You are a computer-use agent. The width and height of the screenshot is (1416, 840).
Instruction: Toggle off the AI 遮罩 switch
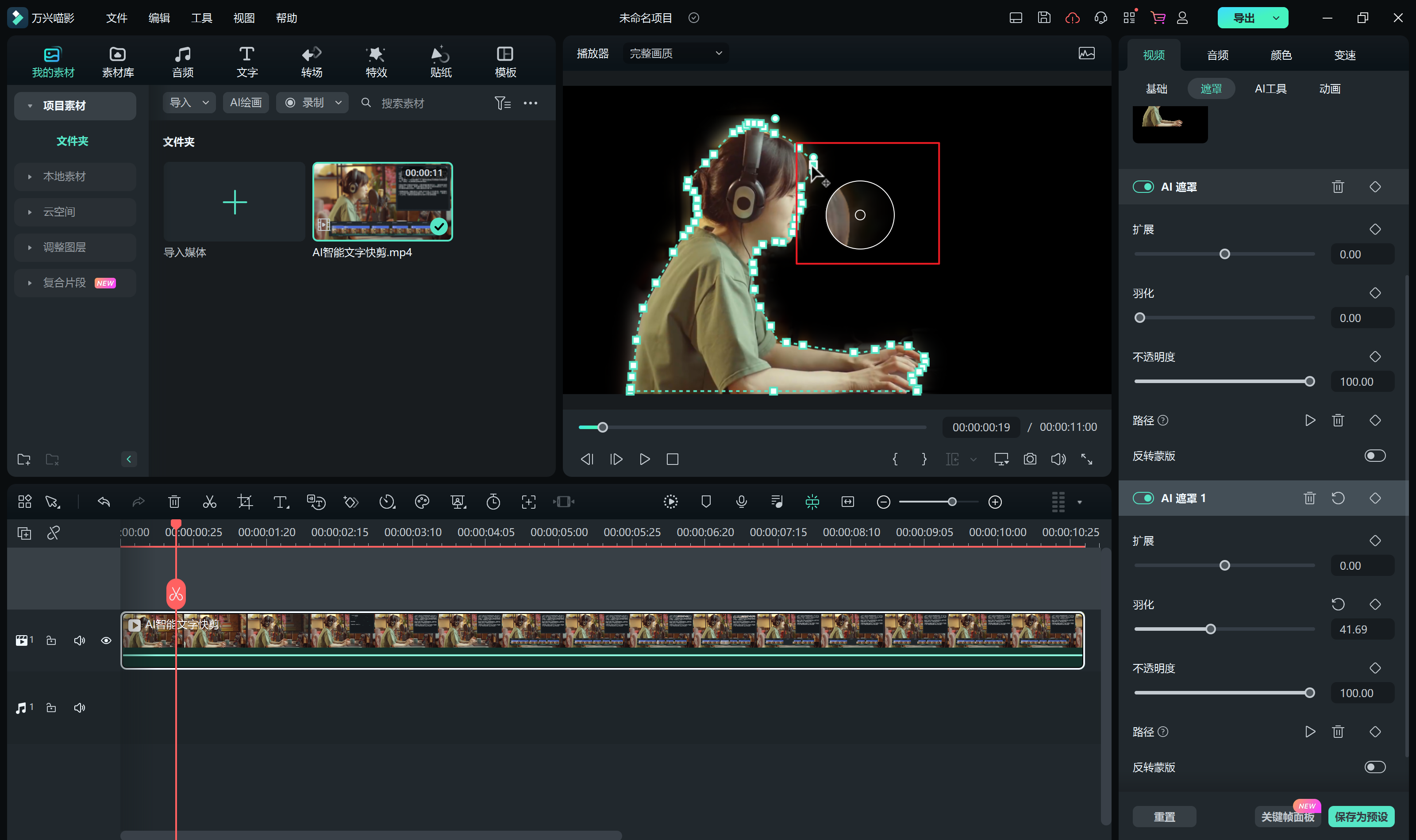tap(1143, 187)
